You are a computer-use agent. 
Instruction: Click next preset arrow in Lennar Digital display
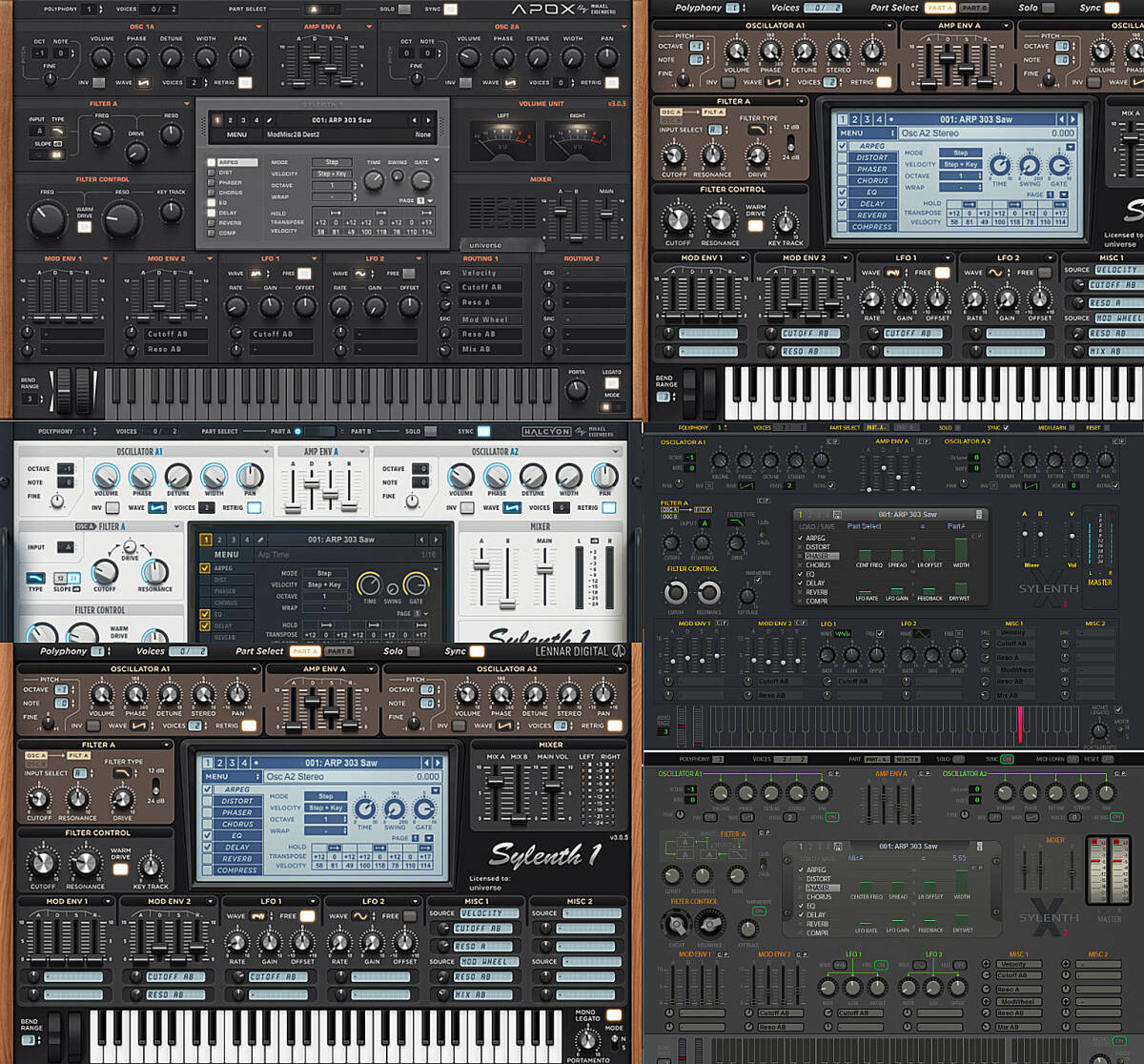(438, 763)
